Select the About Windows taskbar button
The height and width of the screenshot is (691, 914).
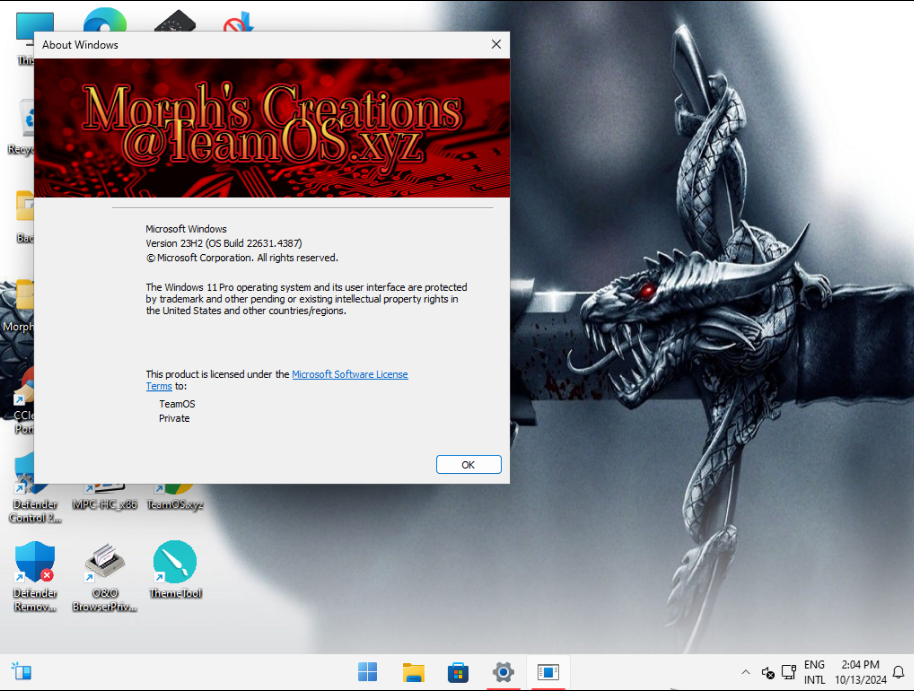tap(548, 672)
